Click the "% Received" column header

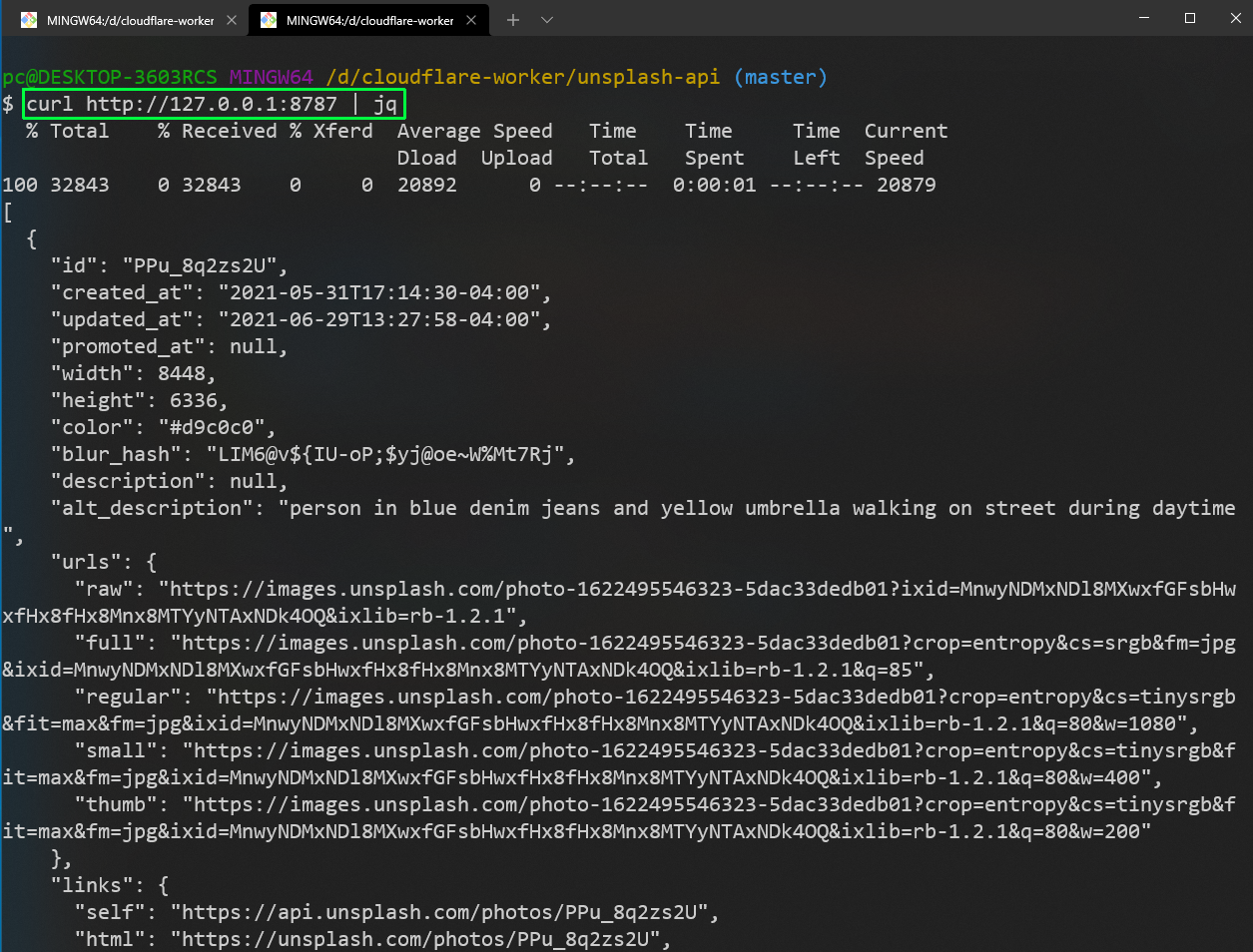tap(218, 131)
